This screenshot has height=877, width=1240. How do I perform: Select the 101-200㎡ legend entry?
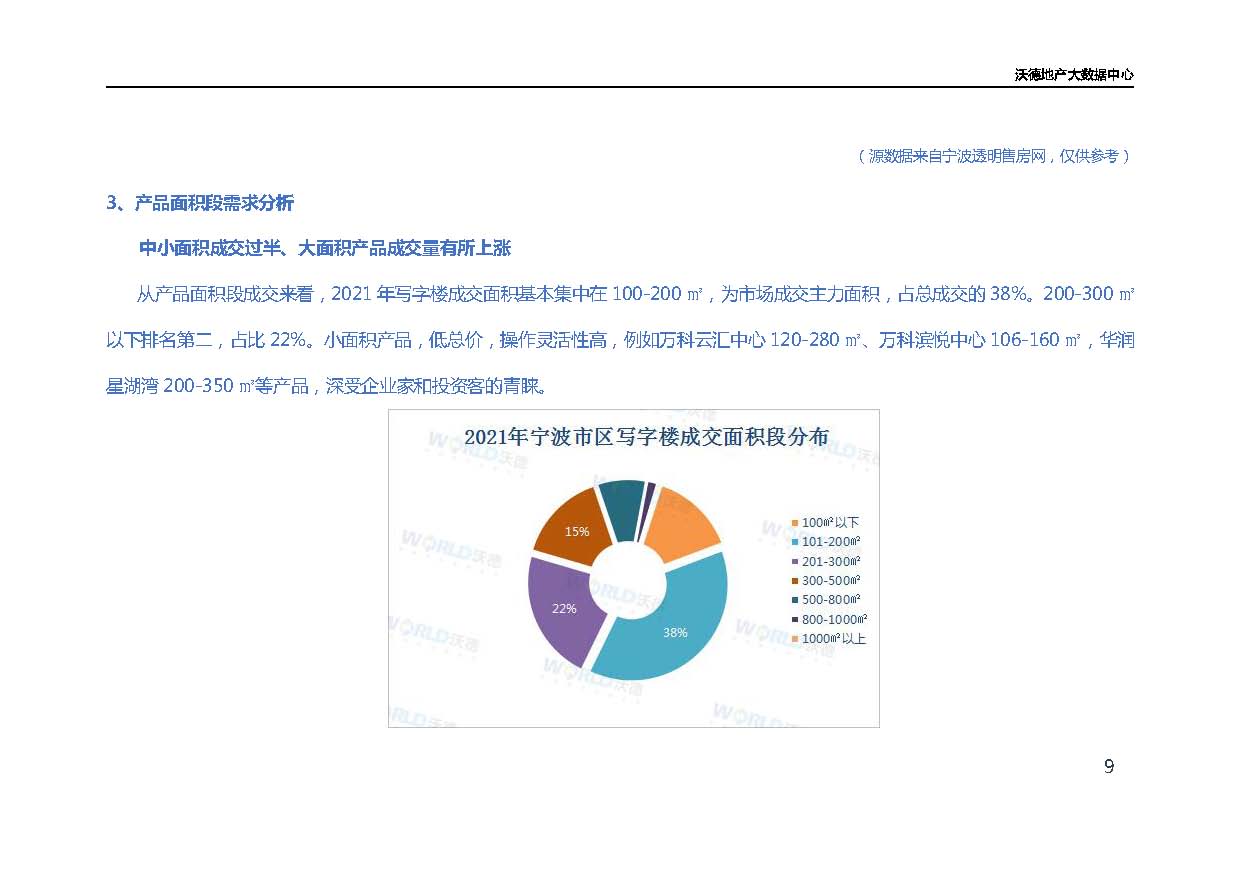pos(831,542)
